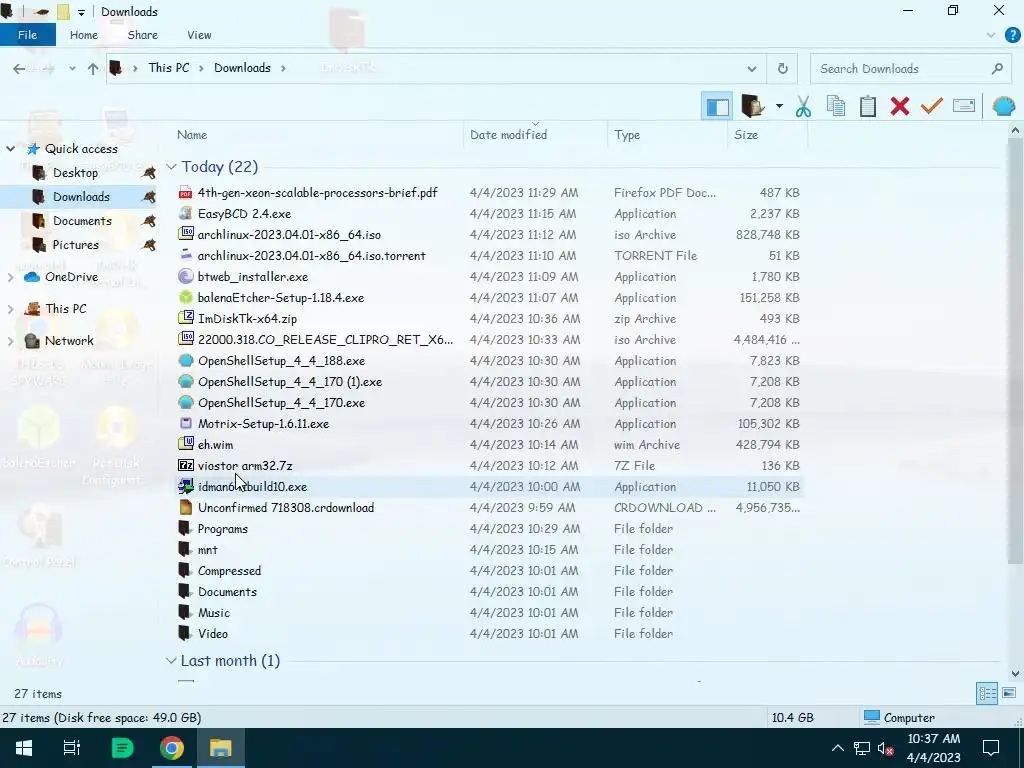
Task: Switch to the Share ribbon tab
Action: click(142, 35)
